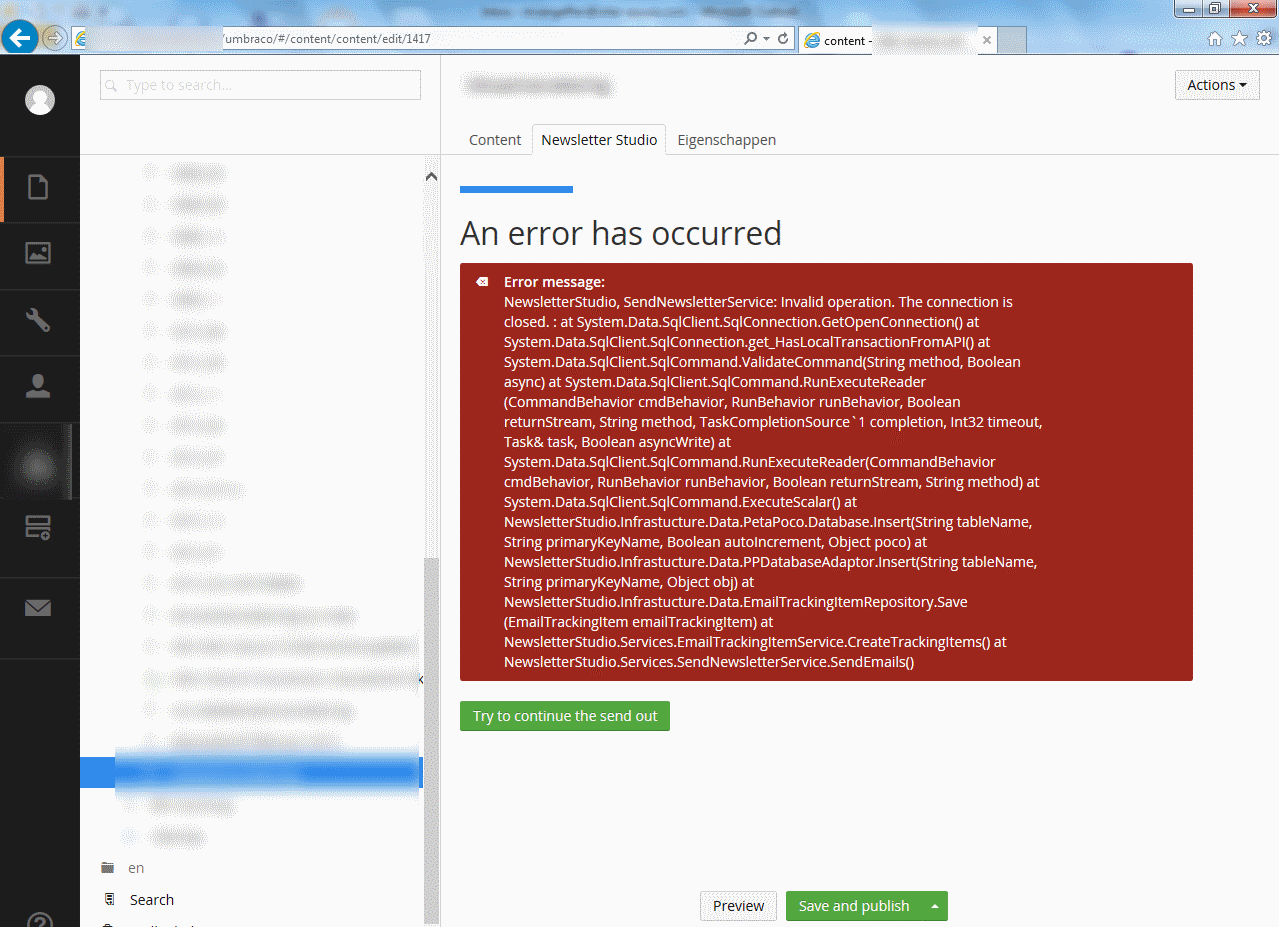
Task: Click the 'Error message:' label
Action: tap(554, 282)
